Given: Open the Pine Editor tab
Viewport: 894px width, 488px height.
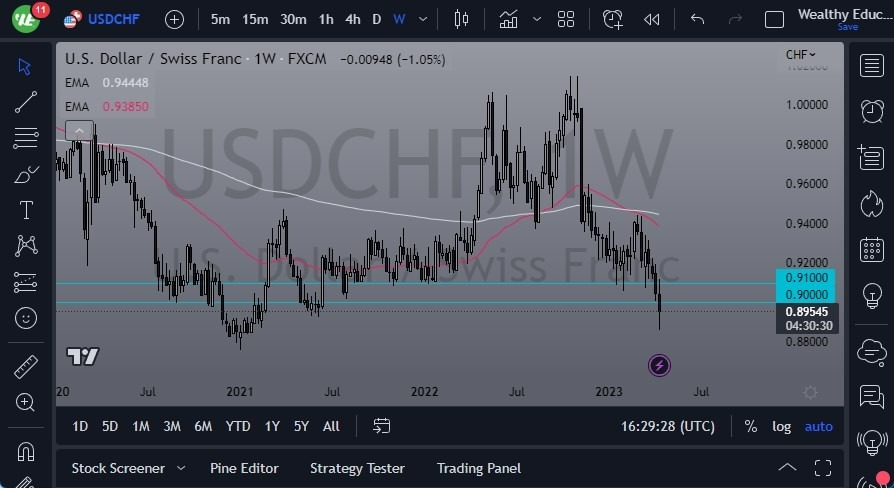Looking at the screenshot, I should tap(244, 469).
